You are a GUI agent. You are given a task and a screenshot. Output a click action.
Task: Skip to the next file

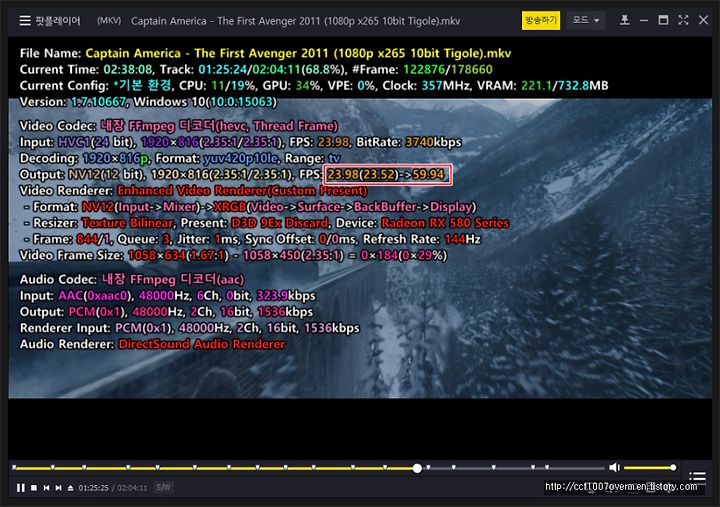58,488
